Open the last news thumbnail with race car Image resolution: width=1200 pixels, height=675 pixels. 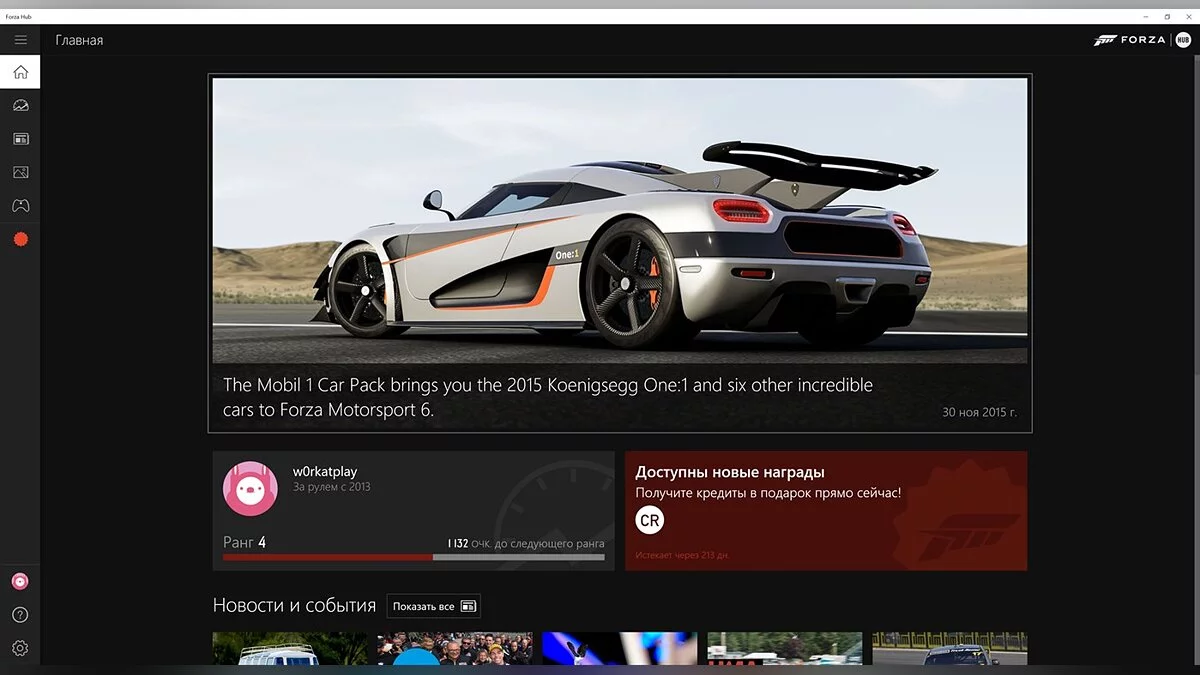949,648
